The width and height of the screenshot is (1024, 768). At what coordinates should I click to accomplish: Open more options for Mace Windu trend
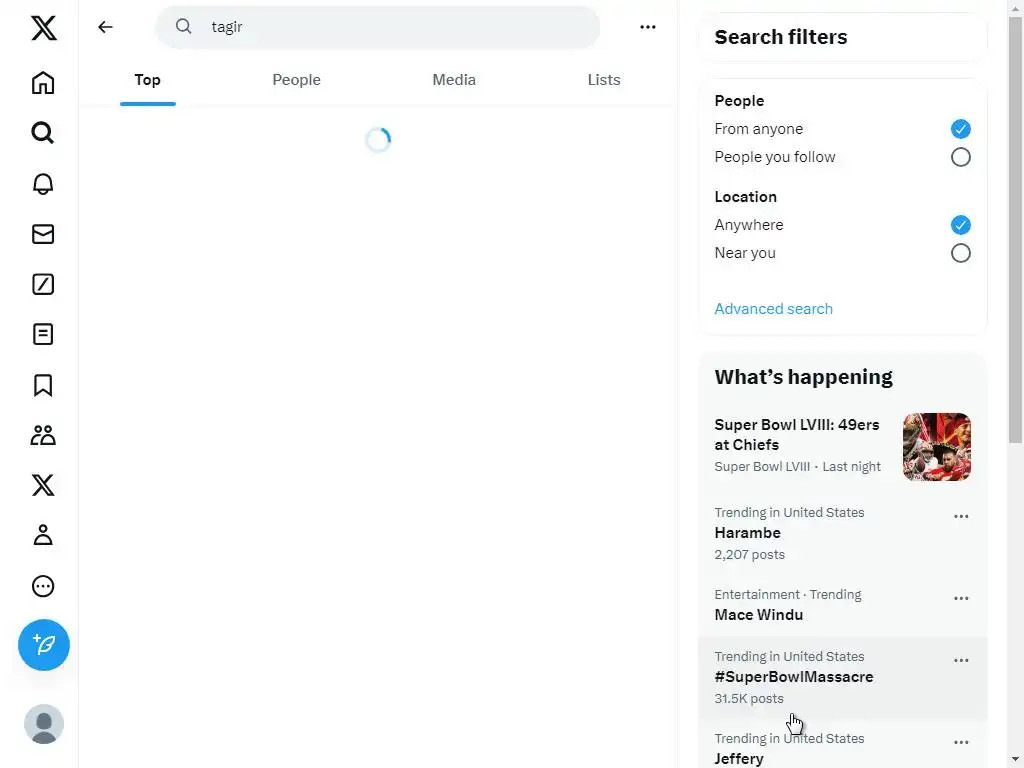point(961,598)
